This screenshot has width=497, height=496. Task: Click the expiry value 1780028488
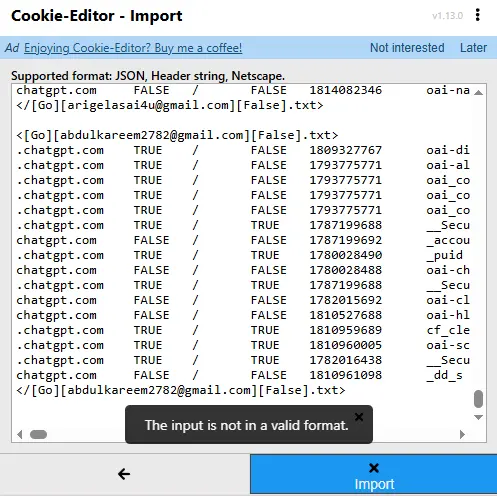pos(346,270)
